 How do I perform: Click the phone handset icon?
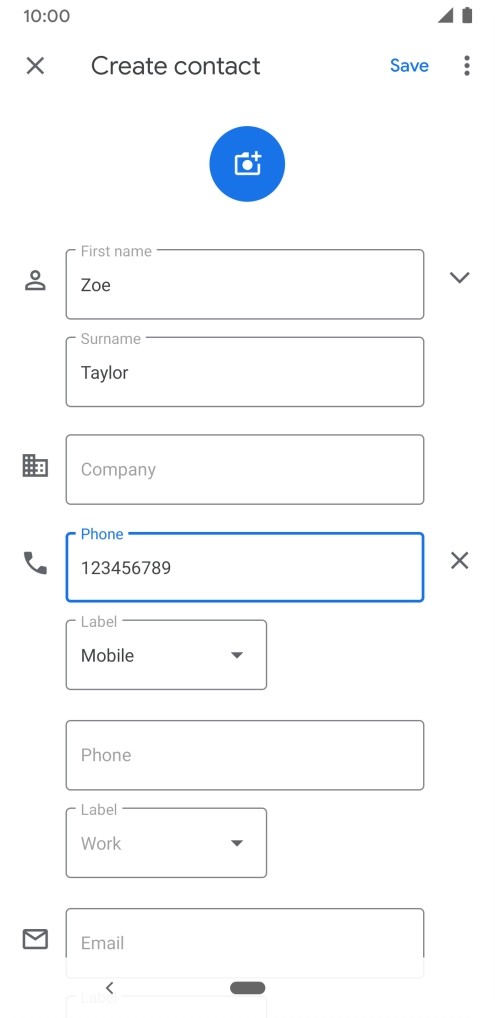35,563
